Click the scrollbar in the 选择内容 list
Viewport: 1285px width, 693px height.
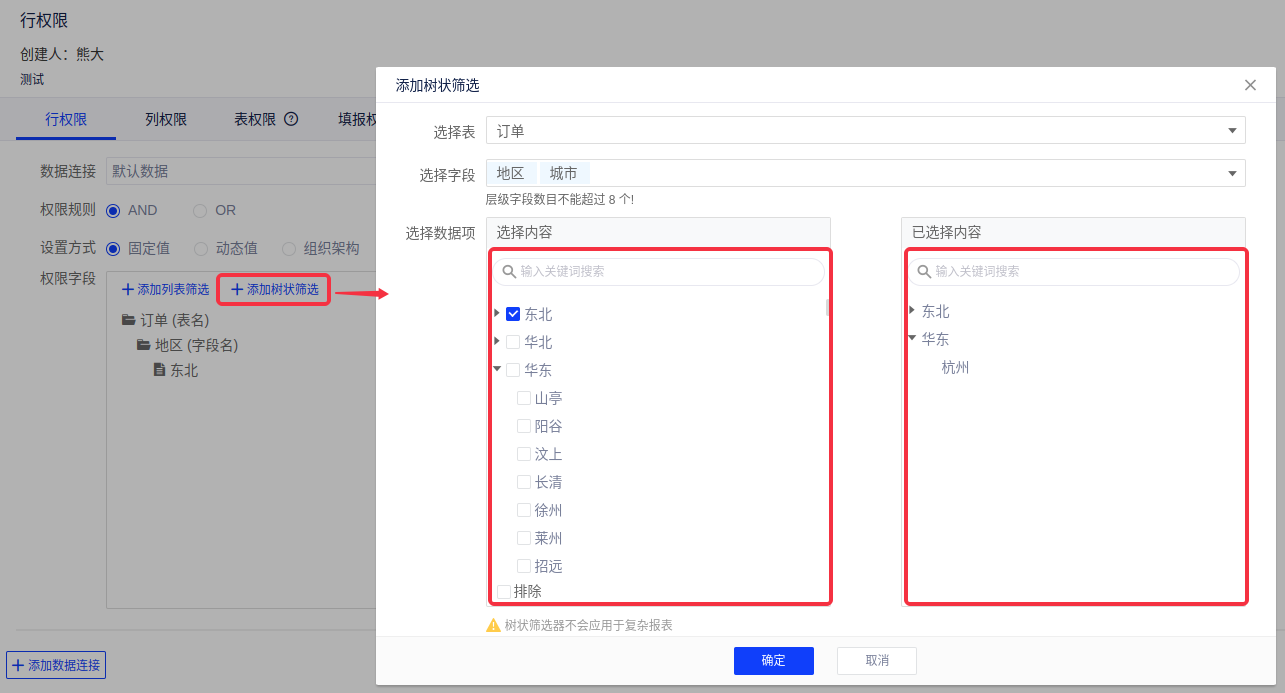827,308
